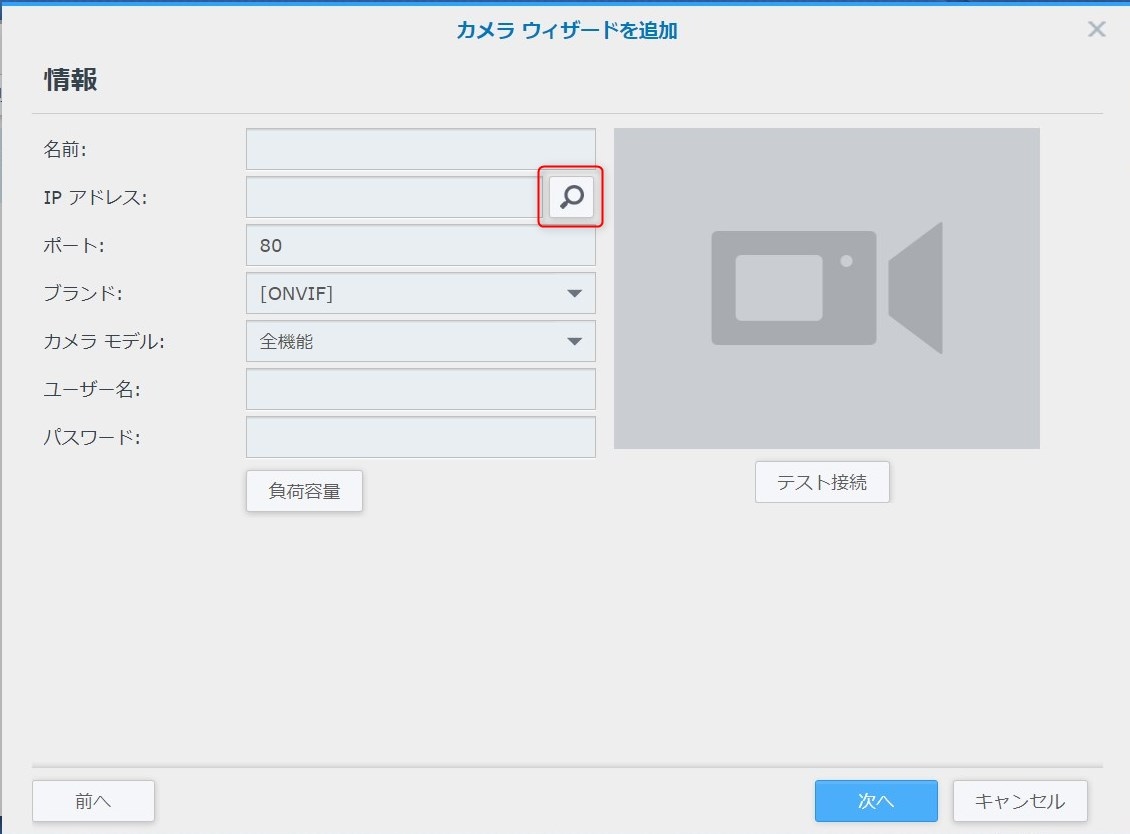The width and height of the screenshot is (1130, 834).
Task: Focus the 名前 text field
Action: point(420,149)
